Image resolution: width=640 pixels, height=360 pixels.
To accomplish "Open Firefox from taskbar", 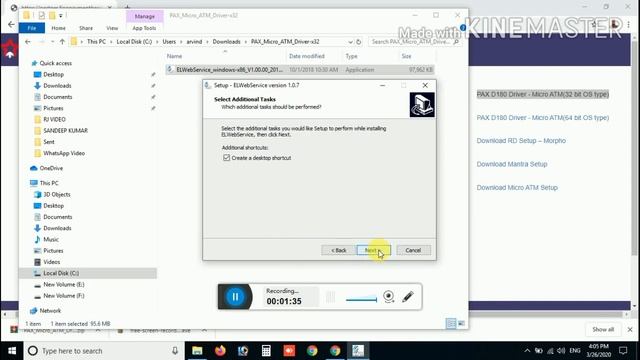I will click(220, 351).
